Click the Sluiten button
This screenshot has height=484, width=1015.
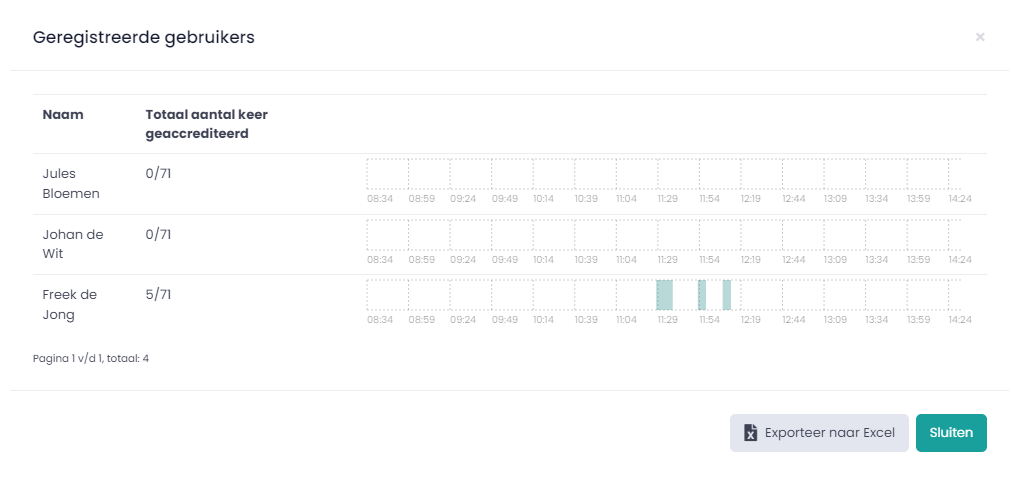951,433
